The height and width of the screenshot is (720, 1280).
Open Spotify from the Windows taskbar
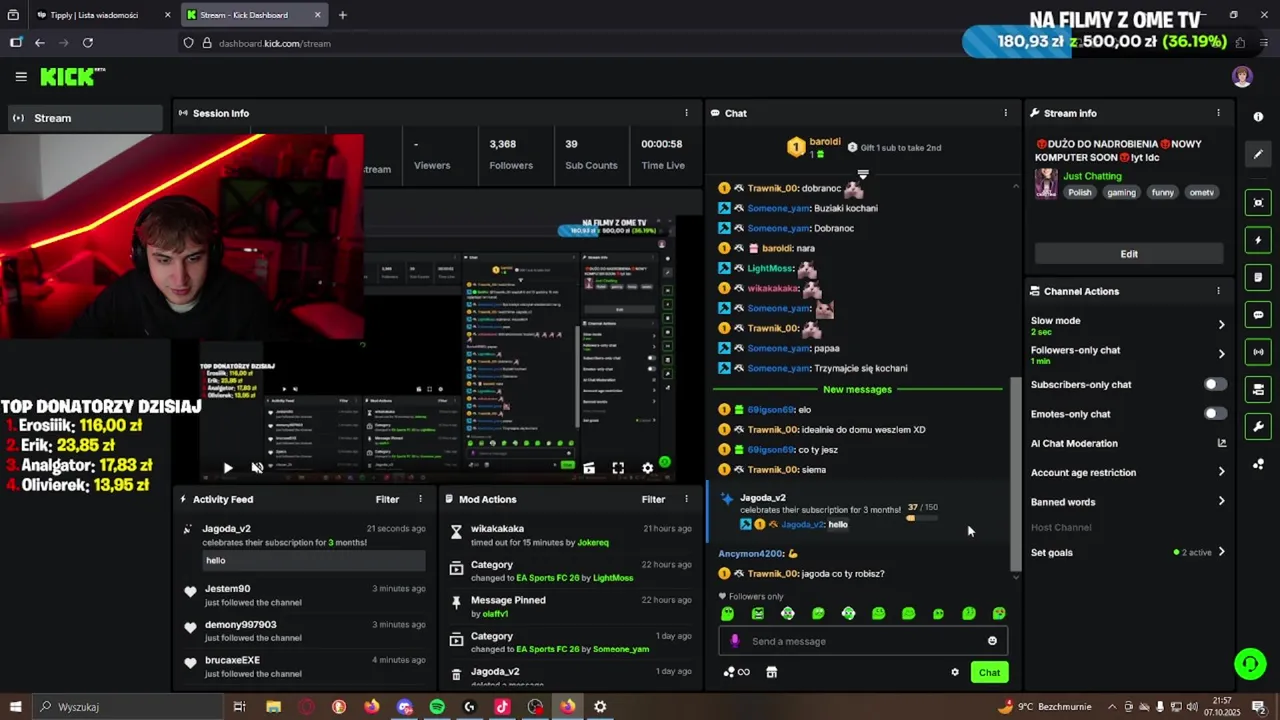point(437,707)
